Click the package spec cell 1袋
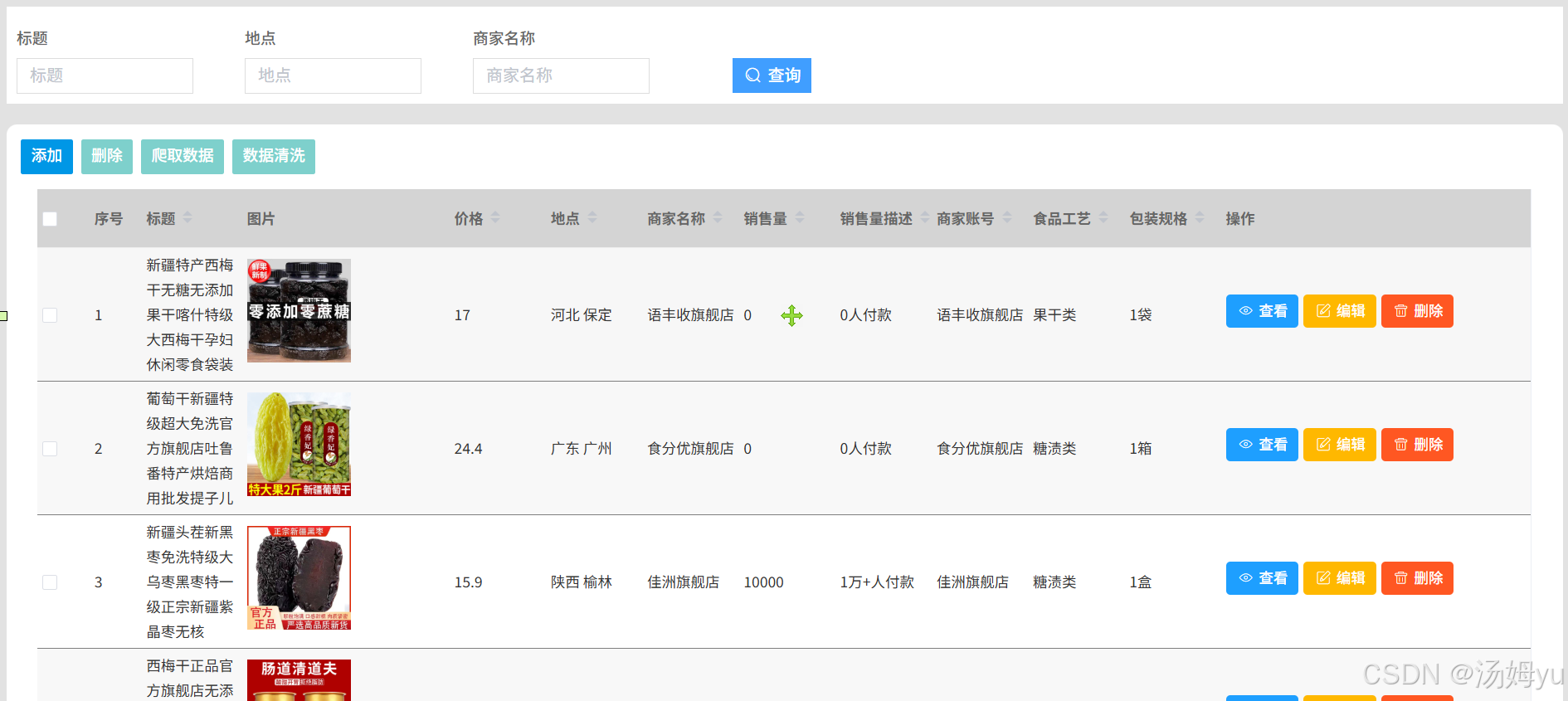Screen dimensions: 1568x701 tap(1141, 315)
